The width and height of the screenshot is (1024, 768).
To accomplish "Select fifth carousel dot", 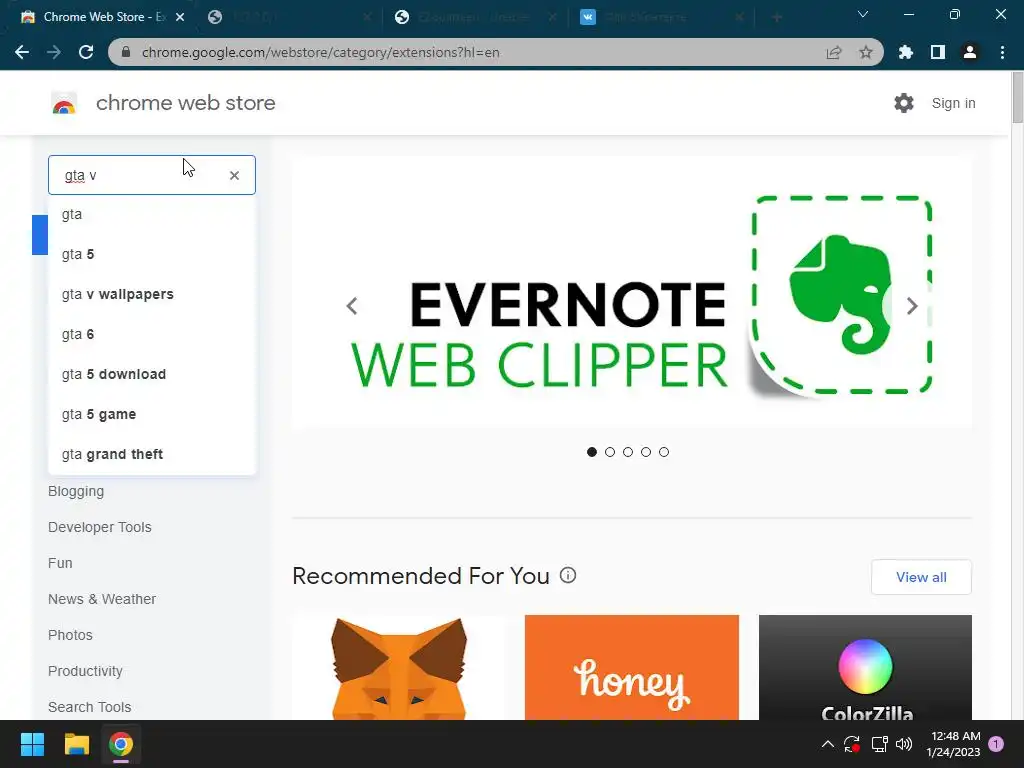I will (x=664, y=452).
